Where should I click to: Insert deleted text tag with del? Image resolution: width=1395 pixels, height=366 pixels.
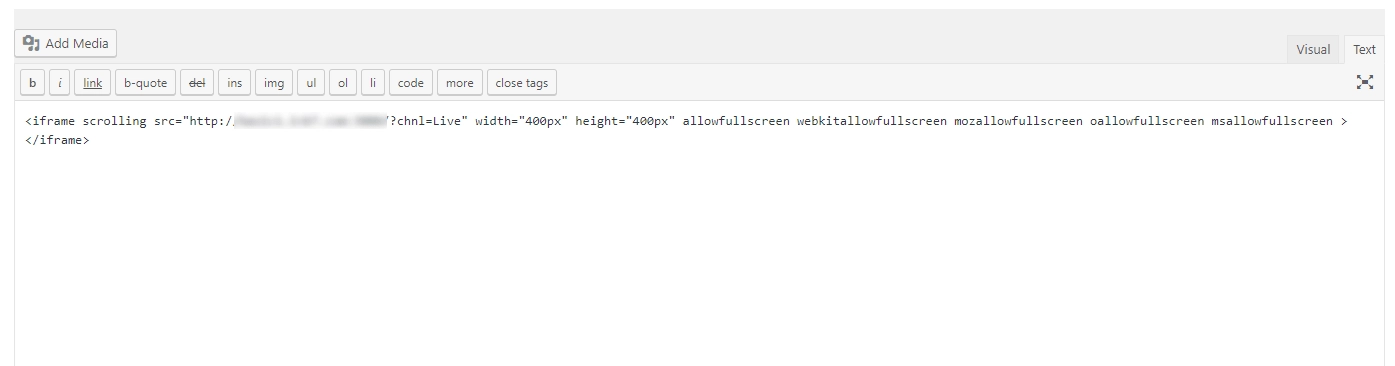tap(197, 83)
